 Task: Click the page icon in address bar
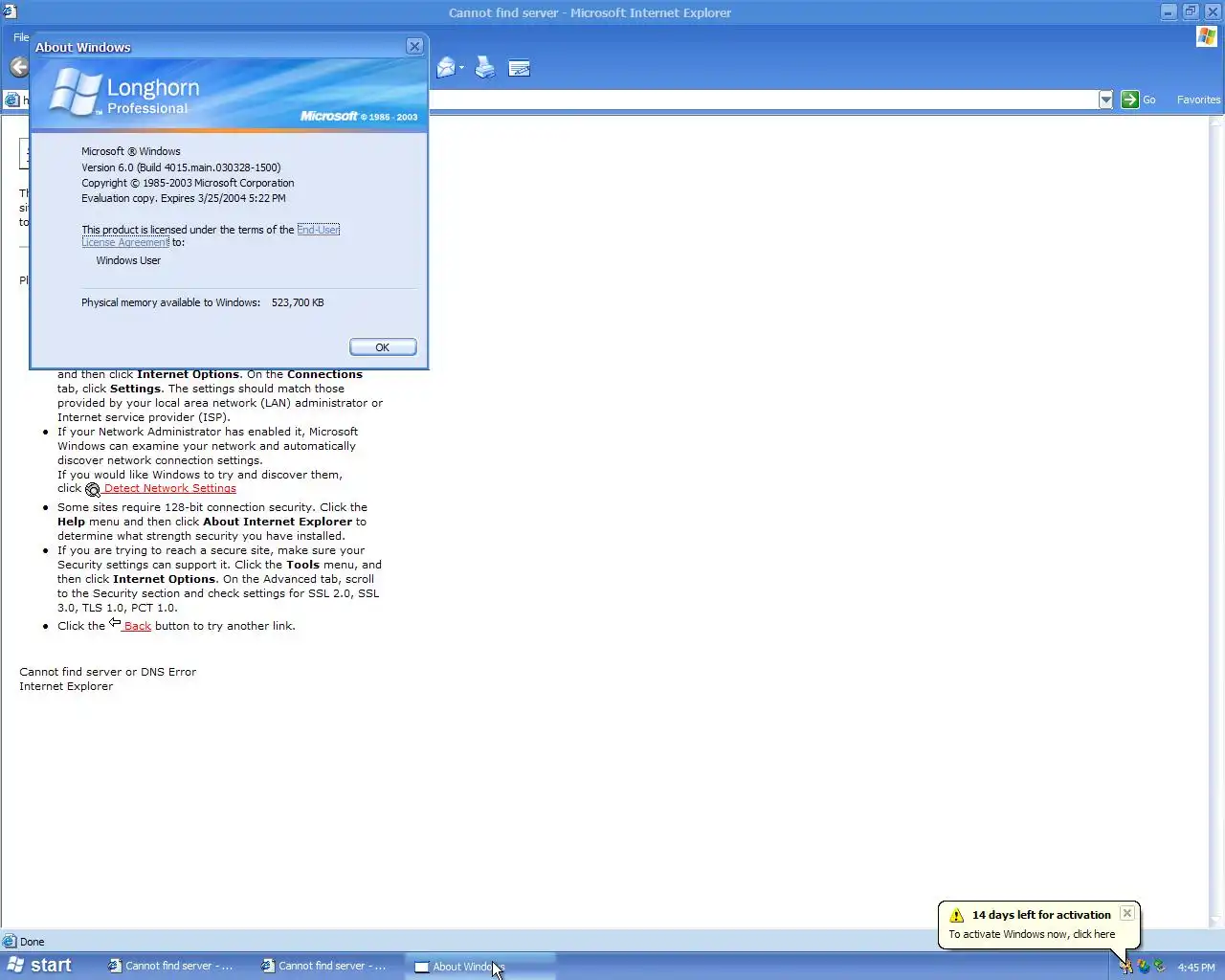[x=12, y=100]
